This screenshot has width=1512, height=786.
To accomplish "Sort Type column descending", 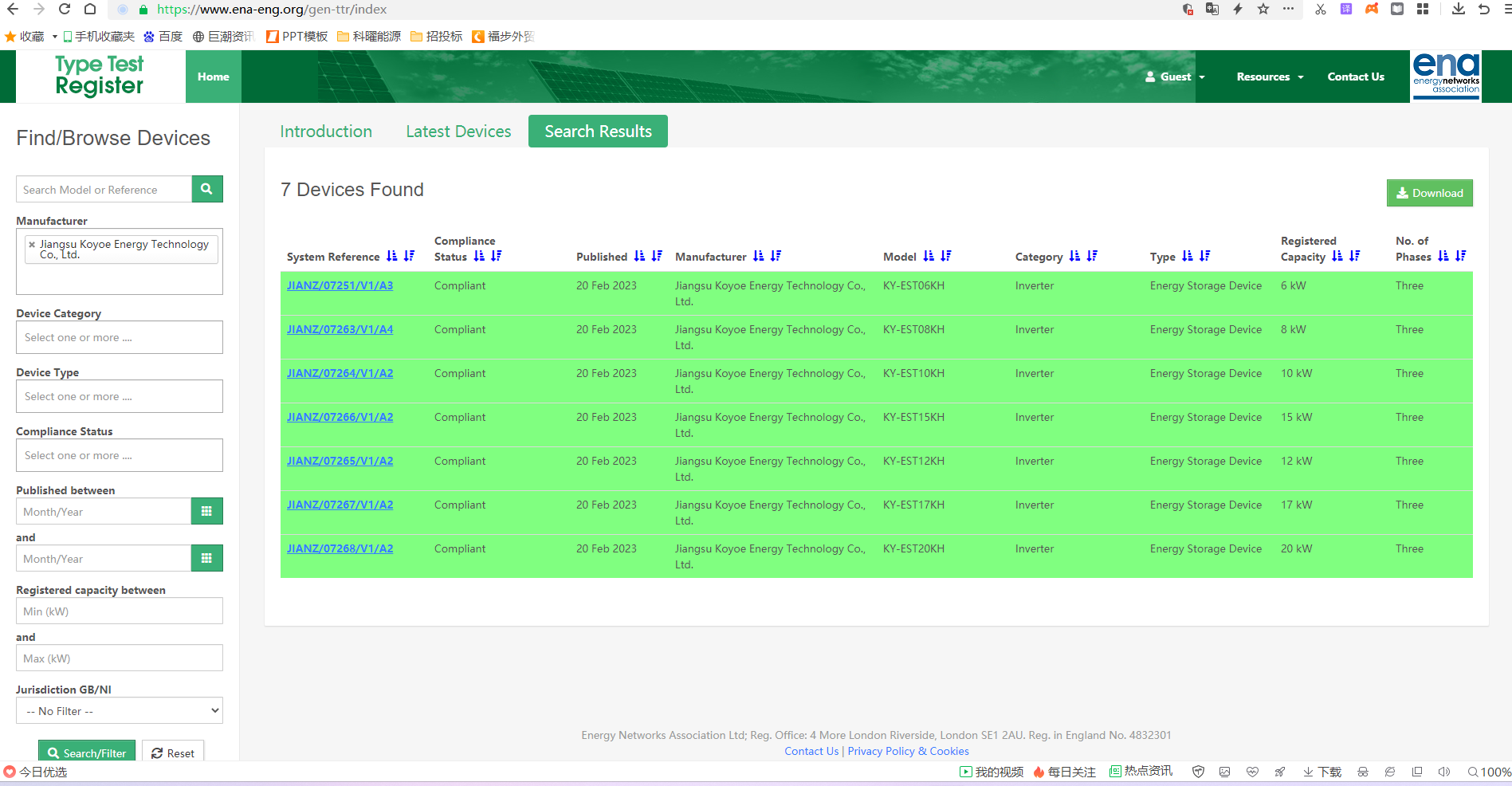I will point(1205,256).
